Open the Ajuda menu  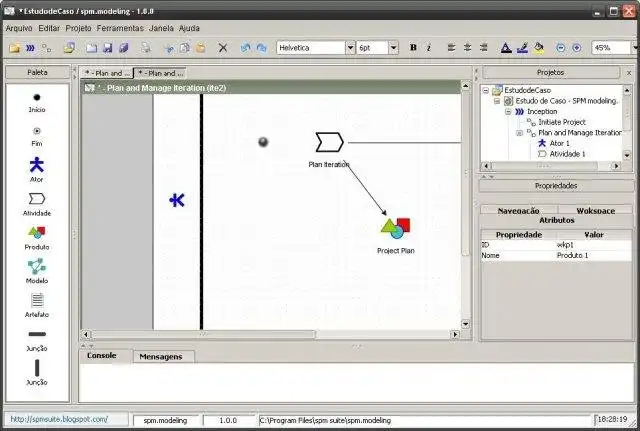[x=189, y=28]
